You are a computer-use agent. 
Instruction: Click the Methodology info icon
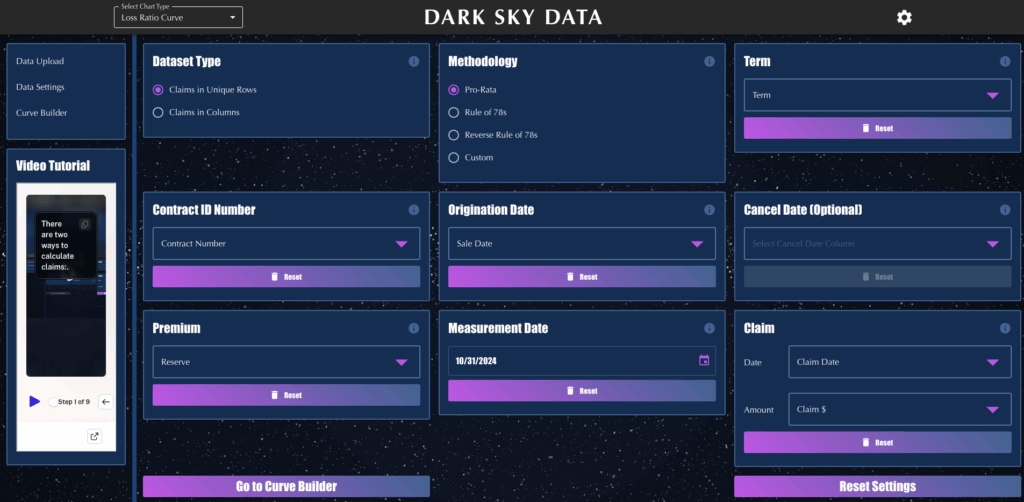click(709, 62)
